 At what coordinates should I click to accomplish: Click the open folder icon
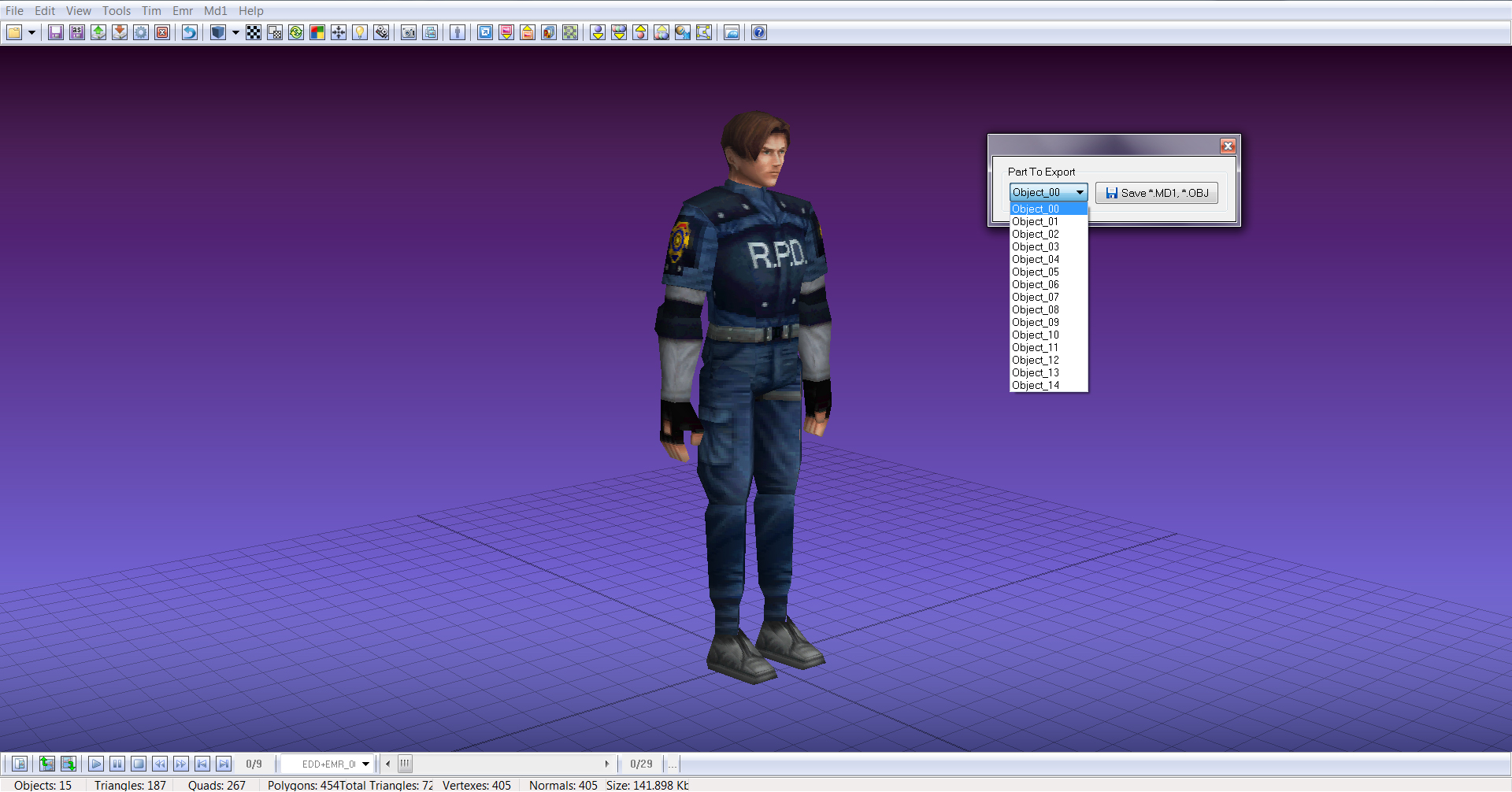14,32
